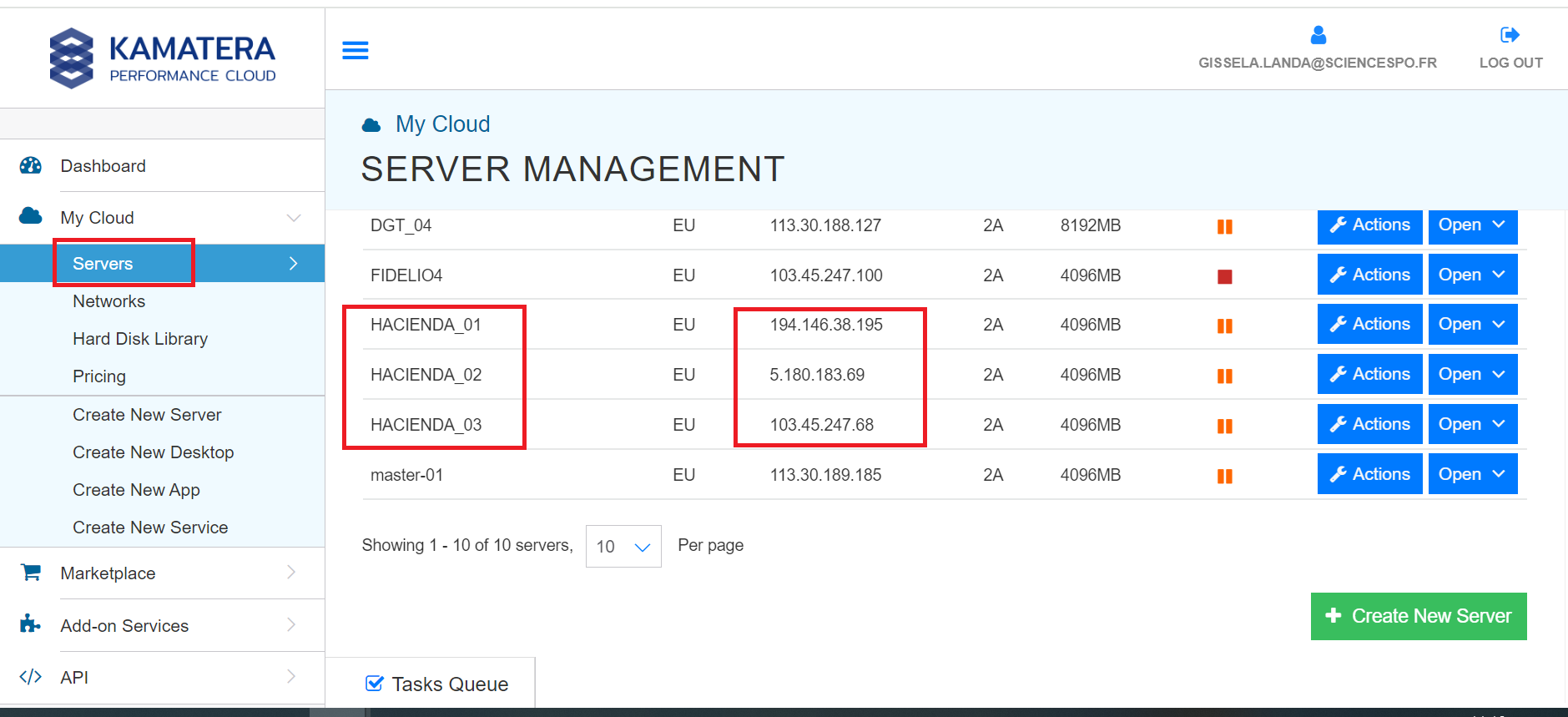Select server name master-01
The image size is (1568, 717).
[x=406, y=475]
